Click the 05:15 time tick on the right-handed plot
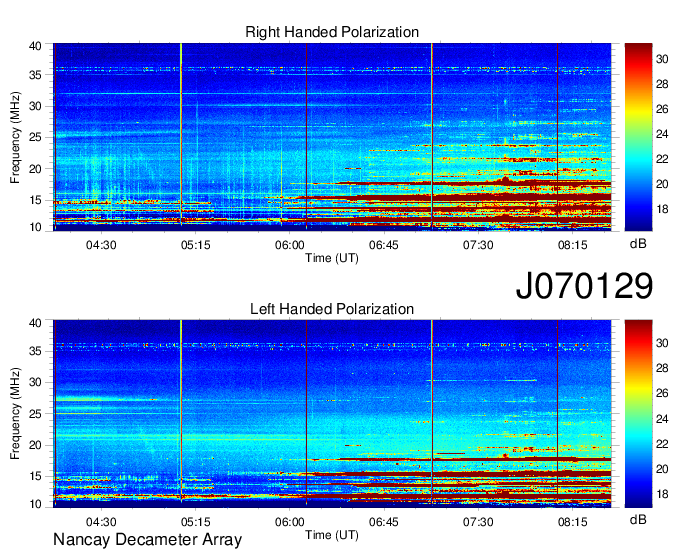680x552 pixels. [x=196, y=245]
